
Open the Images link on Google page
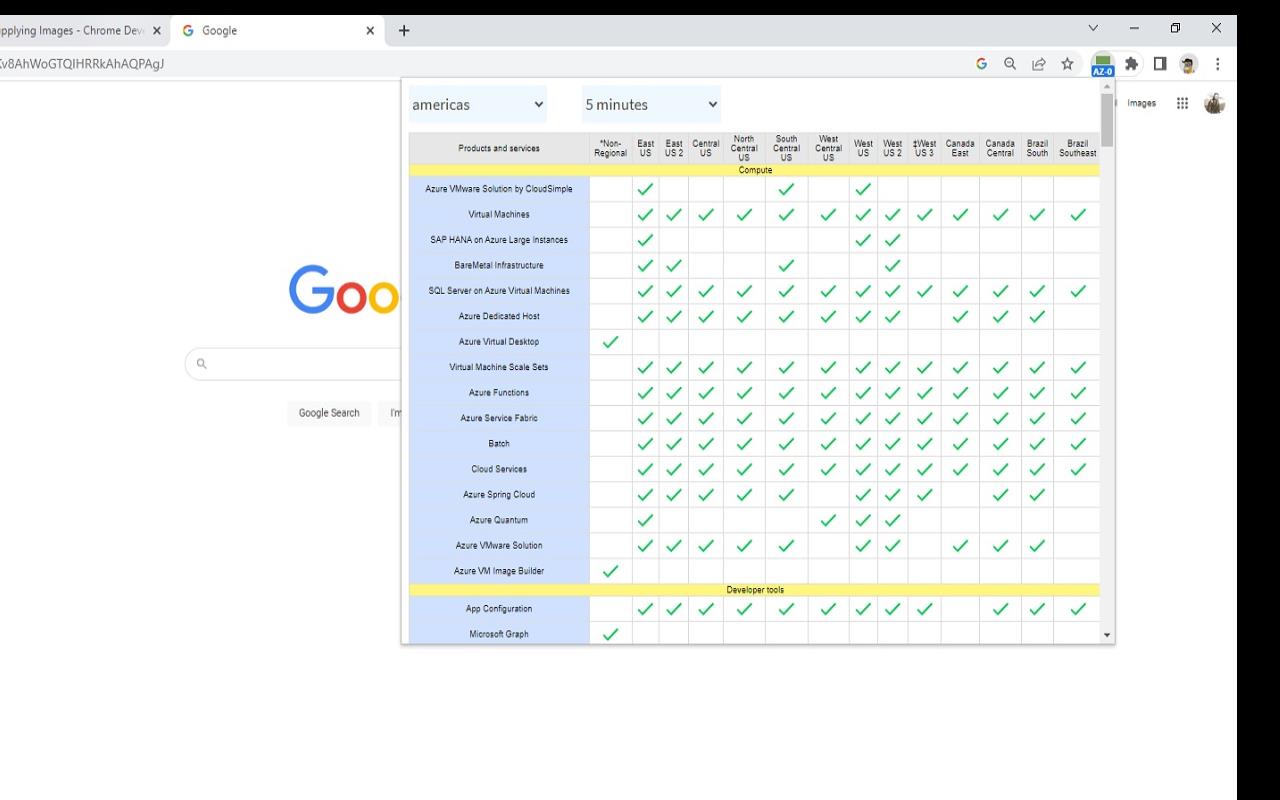[1141, 103]
